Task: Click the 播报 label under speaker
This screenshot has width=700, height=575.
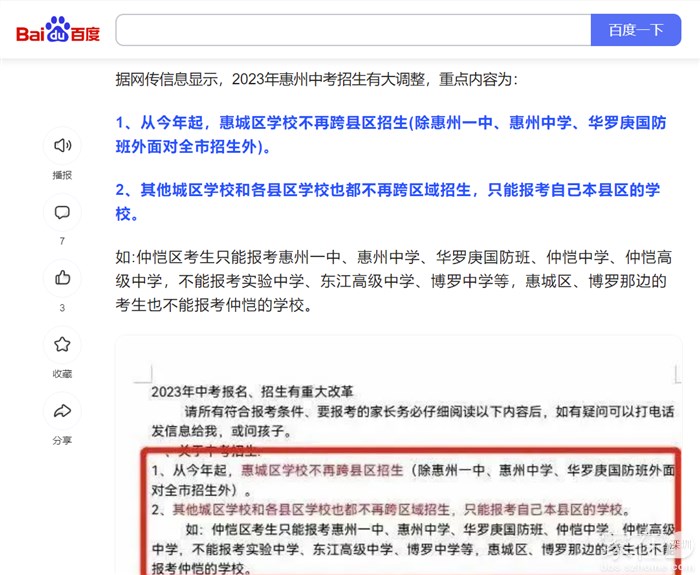Action: point(62,175)
